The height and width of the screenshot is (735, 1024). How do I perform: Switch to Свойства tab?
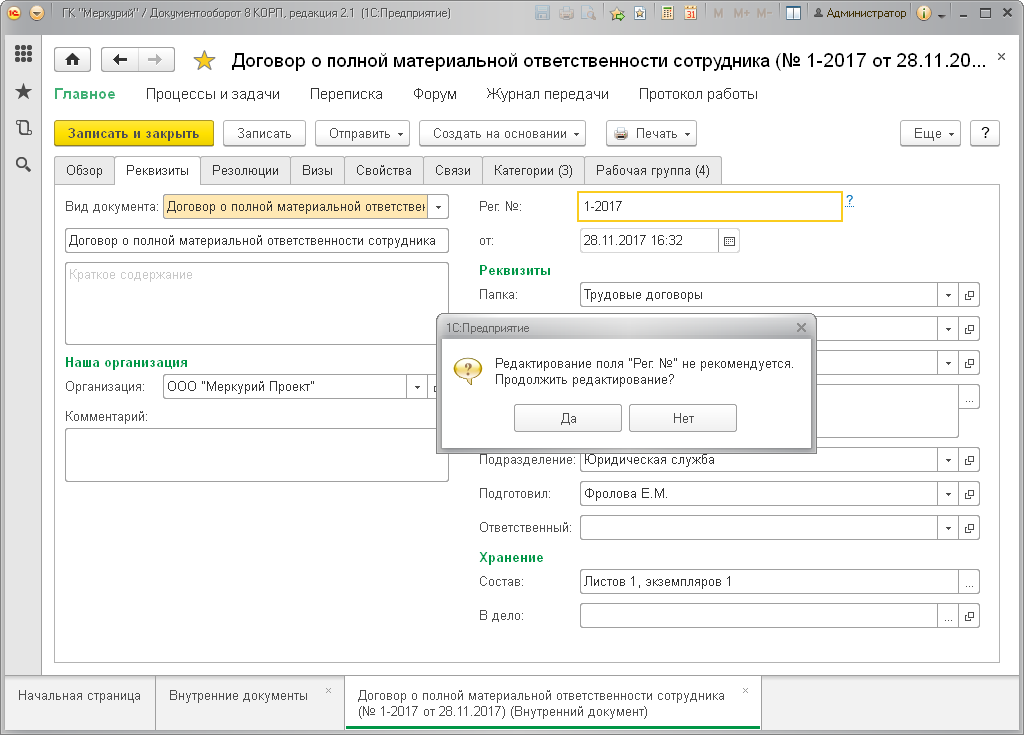384,171
